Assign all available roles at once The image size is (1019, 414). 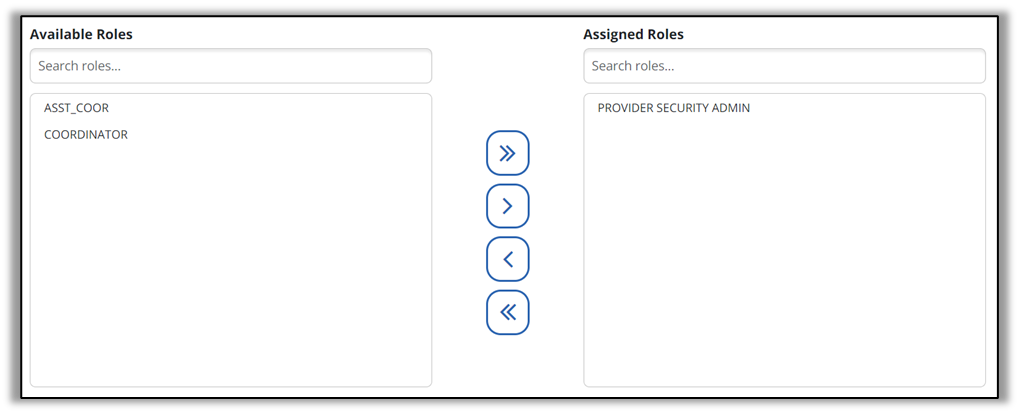pyautogui.click(x=507, y=153)
